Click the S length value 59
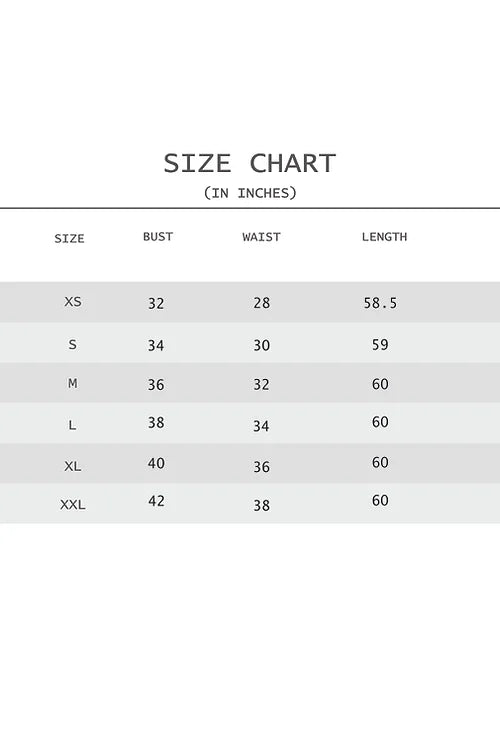Screen dimensions: 500x750 380,344
